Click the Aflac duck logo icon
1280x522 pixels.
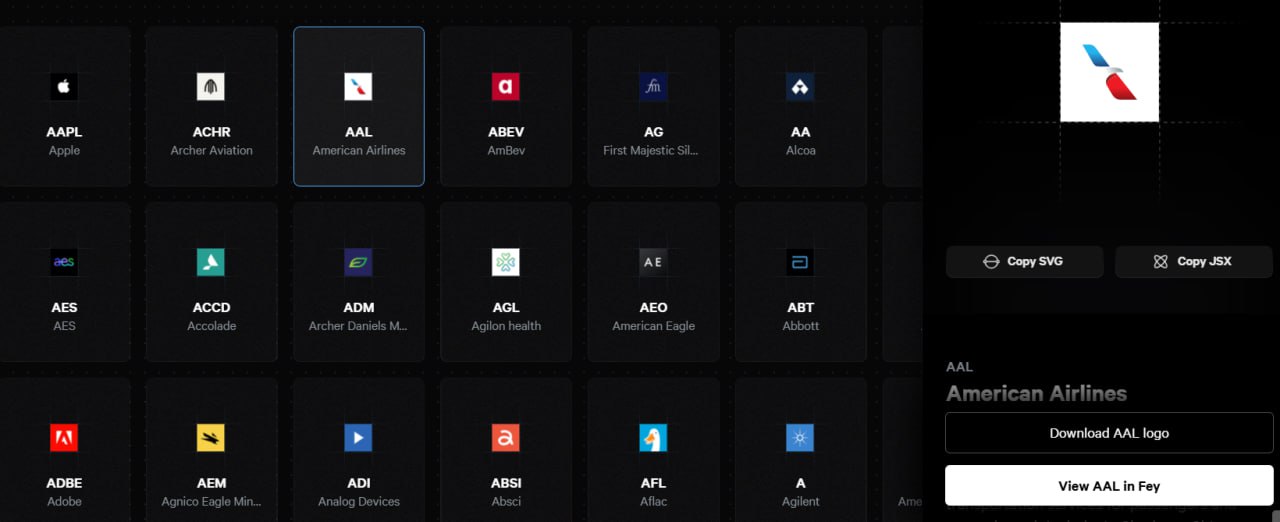coord(653,438)
